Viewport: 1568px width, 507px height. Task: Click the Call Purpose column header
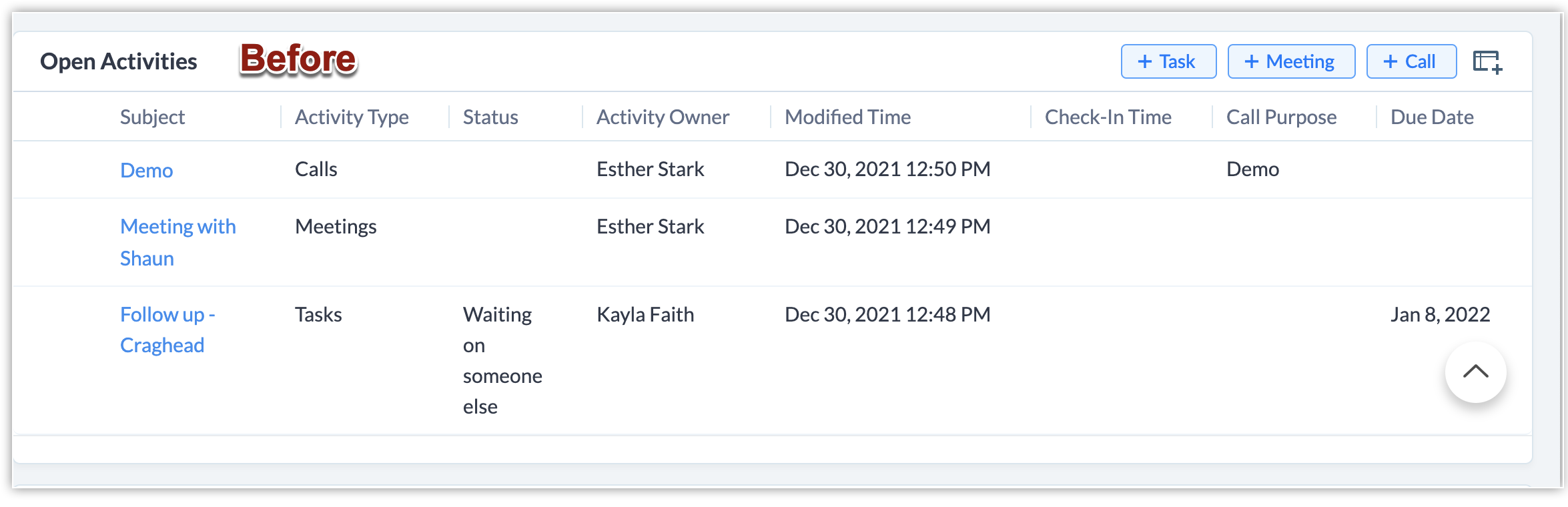[1281, 117]
